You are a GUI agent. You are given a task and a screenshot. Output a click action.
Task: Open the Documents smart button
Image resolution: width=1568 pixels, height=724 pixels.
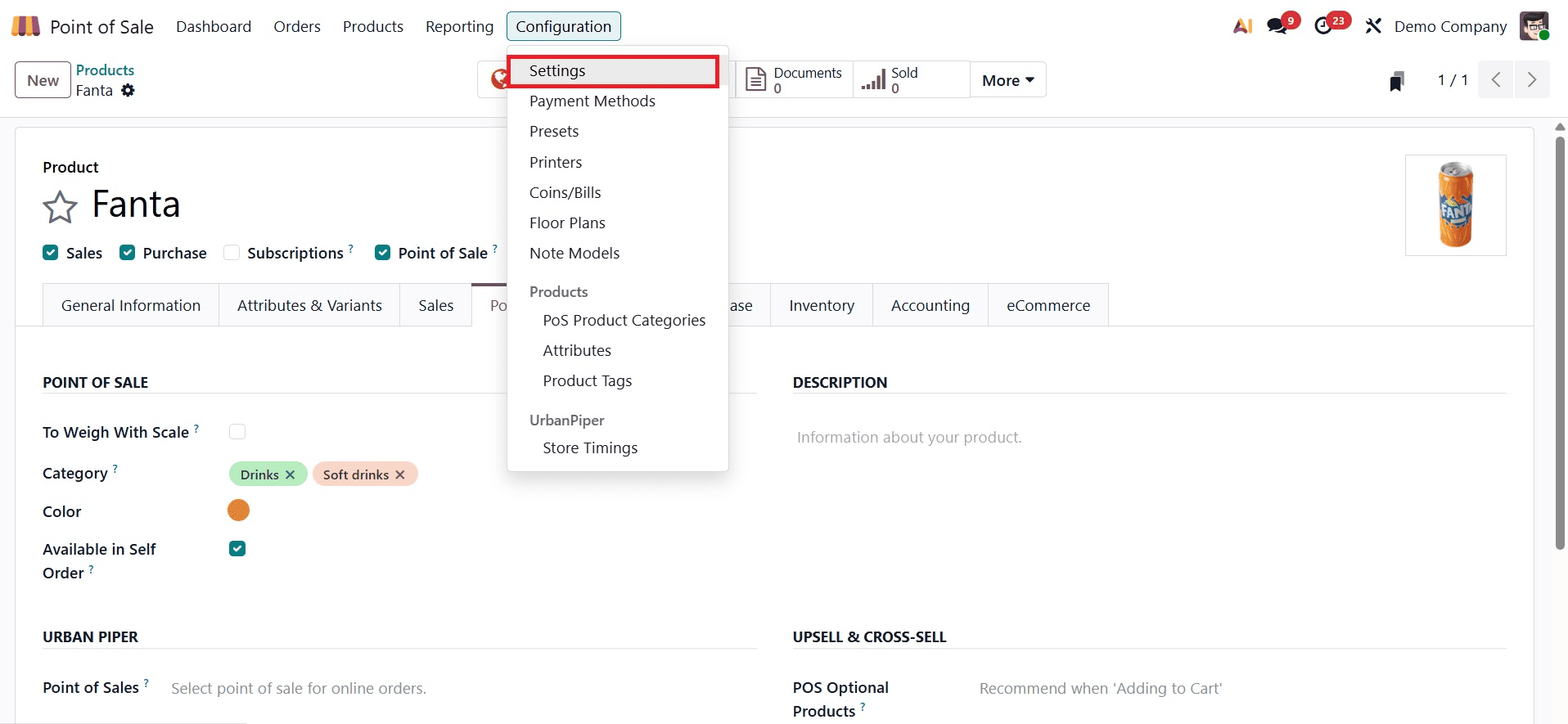click(794, 80)
